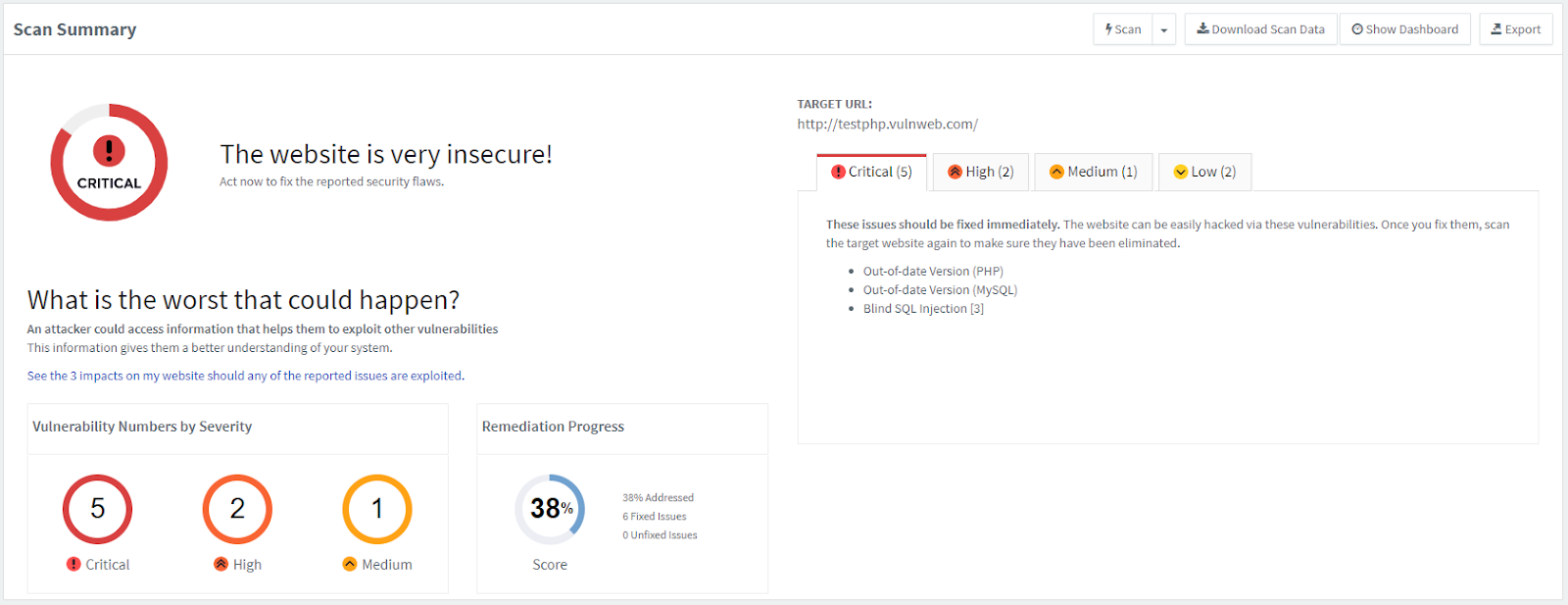Click the Critical severity icon under count 5
The image size is (1568, 605).
73,565
